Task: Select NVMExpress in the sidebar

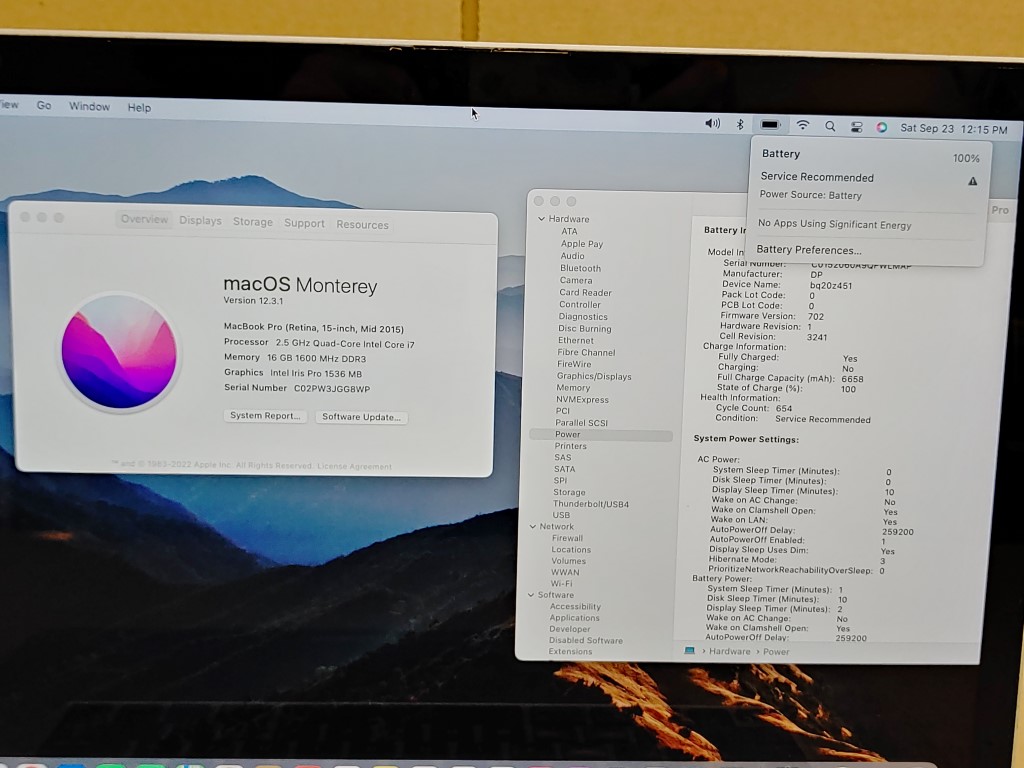Action: pos(582,400)
